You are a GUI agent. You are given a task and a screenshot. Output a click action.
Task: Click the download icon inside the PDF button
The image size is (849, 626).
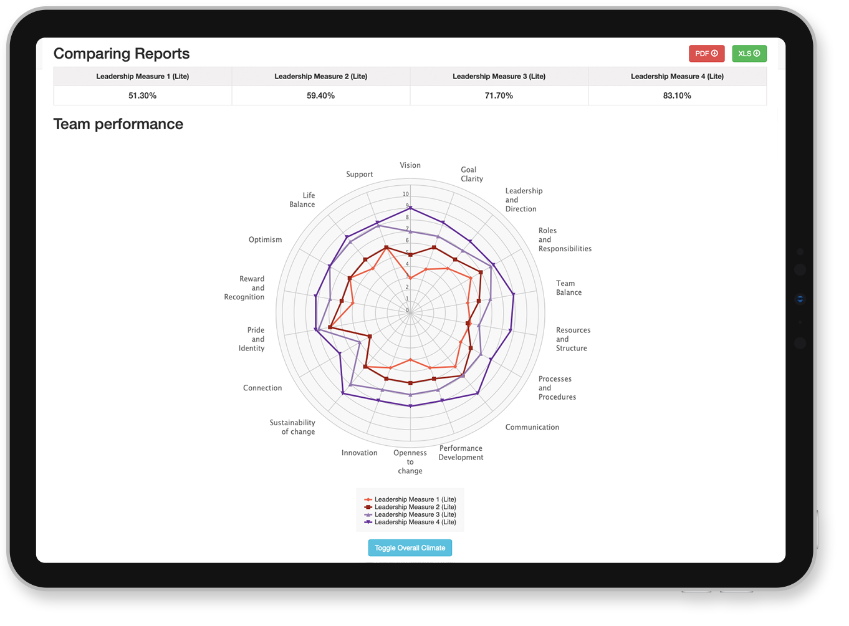(x=715, y=54)
